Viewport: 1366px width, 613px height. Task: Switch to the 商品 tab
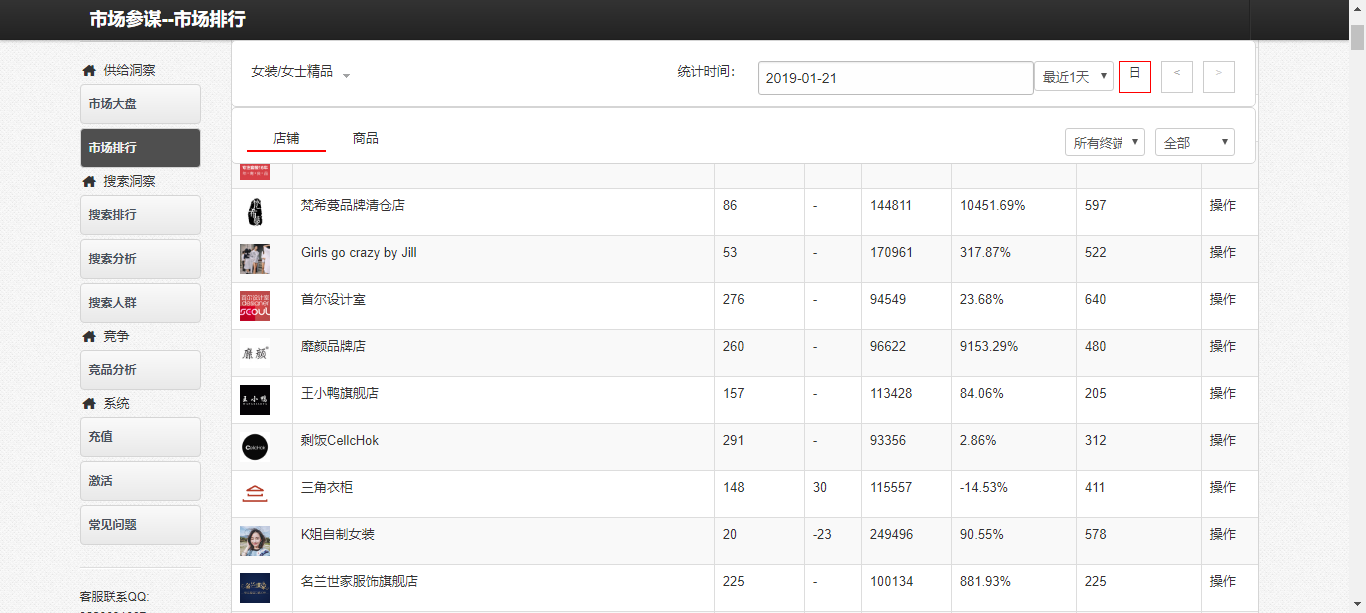click(x=366, y=138)
